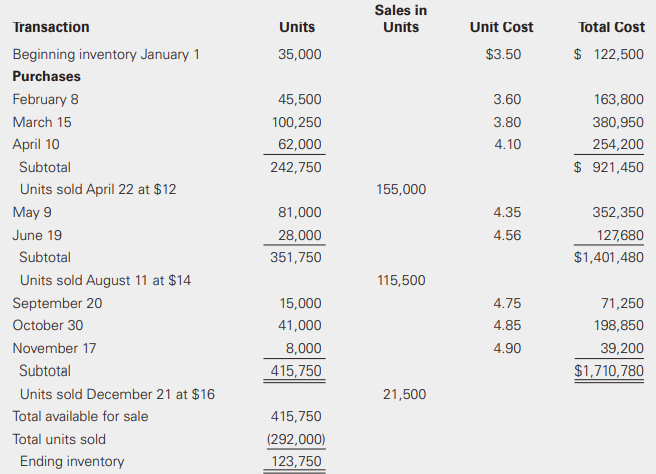Click the Unit Cost column header
Viewport: 656px width, 474px height.
click(501, 27)
